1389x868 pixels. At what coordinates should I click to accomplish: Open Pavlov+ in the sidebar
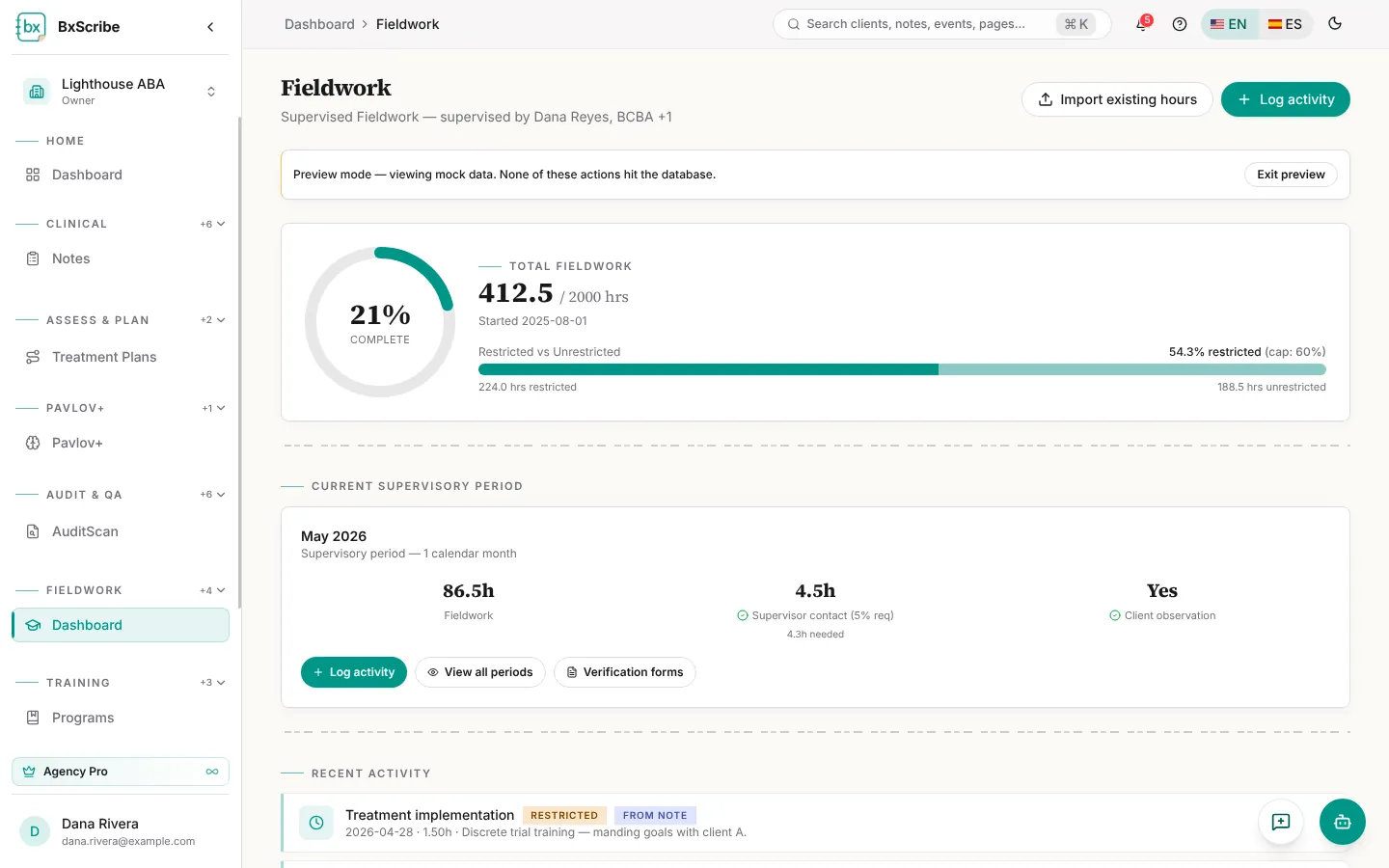(x=121, y=443)
